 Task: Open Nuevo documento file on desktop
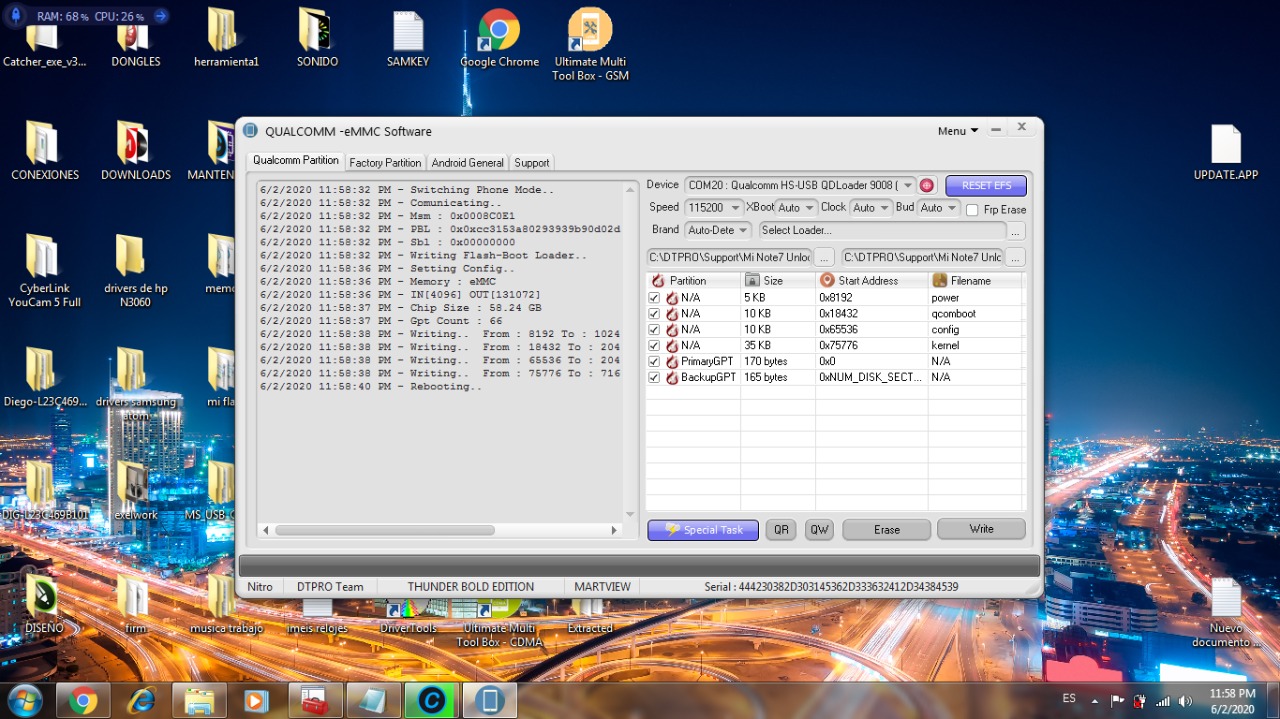coord(1226,611)
